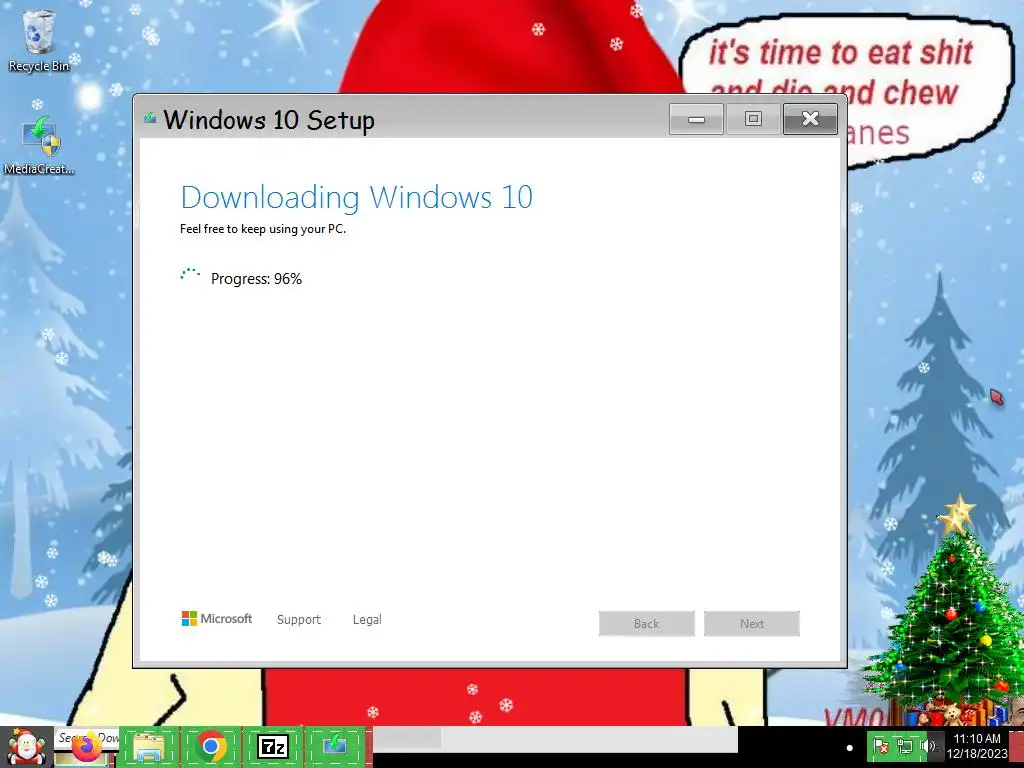The width and height of the screenshot is (1024, 768).
Task: Open File Explorer from the taskbar
Action: 149,746
